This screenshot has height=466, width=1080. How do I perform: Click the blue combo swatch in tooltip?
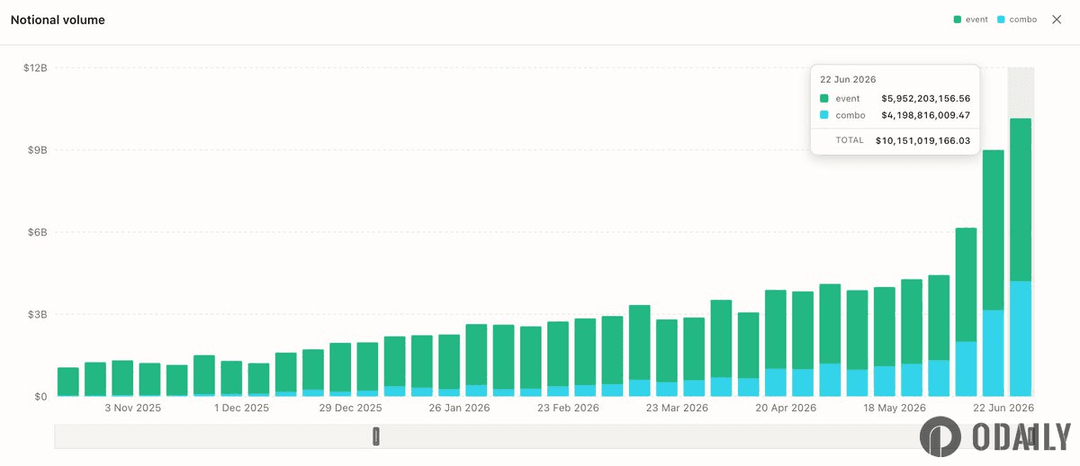pyautogui.click(x=824, y=115)
